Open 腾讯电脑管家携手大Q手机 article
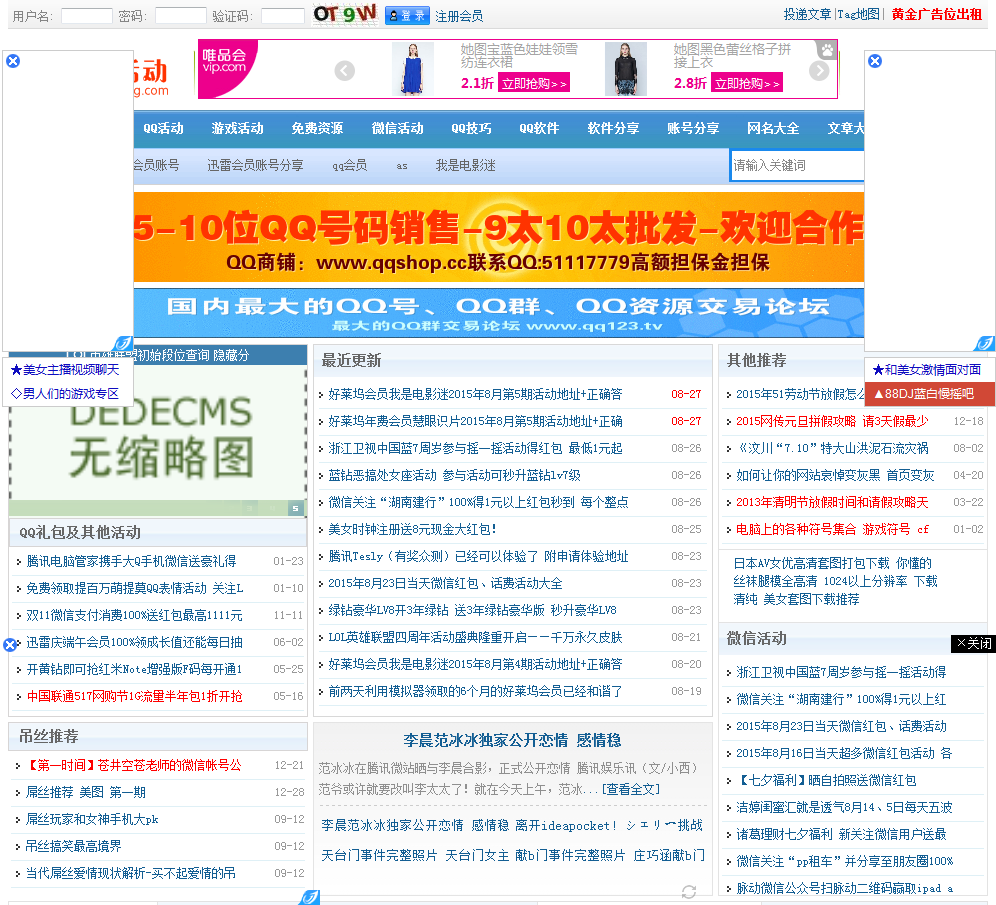 pos(131,561)
